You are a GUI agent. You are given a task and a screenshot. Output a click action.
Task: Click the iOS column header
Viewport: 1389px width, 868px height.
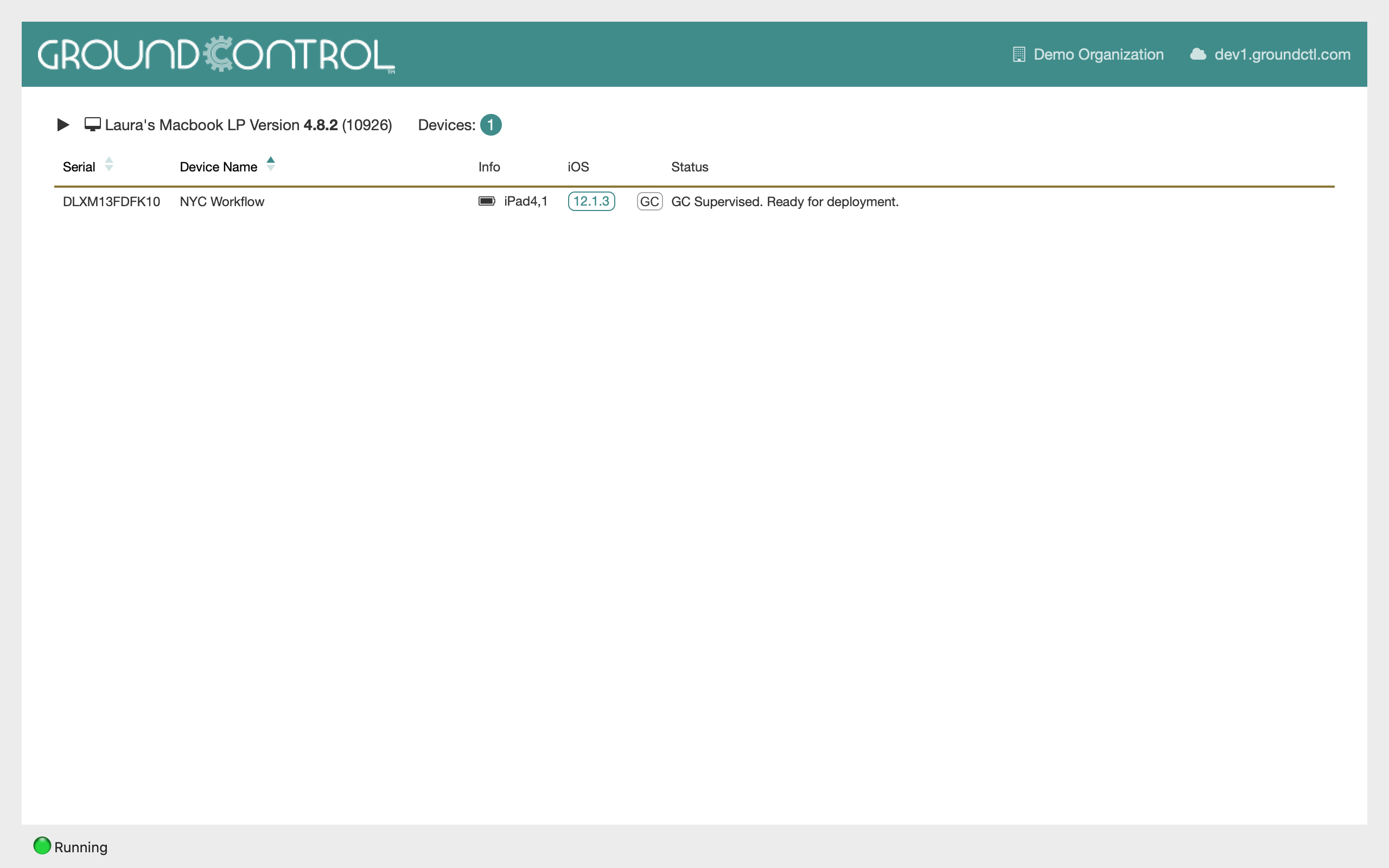click(x=578, y=167)
